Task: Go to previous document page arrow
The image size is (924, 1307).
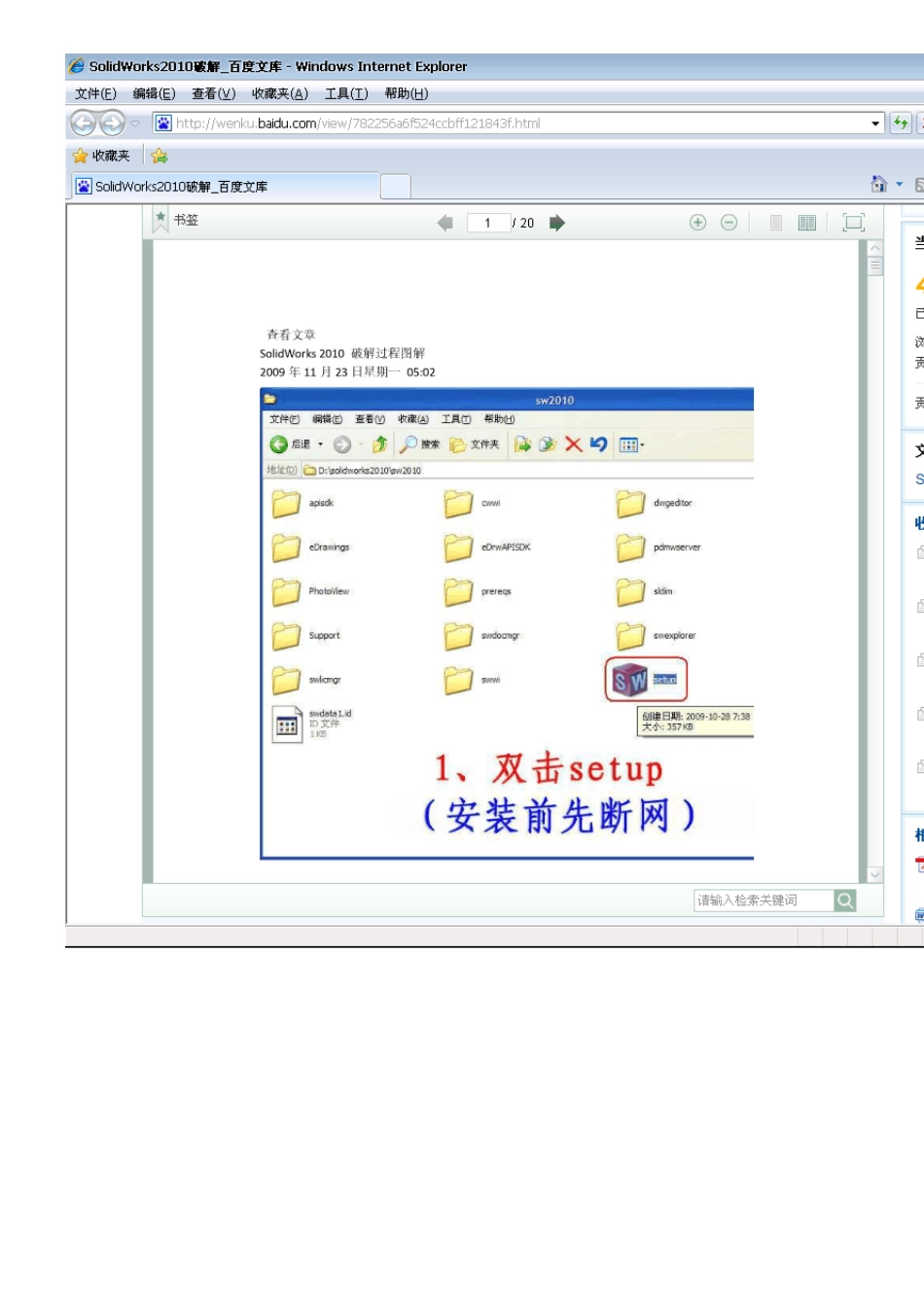Action: coord(445,223)
